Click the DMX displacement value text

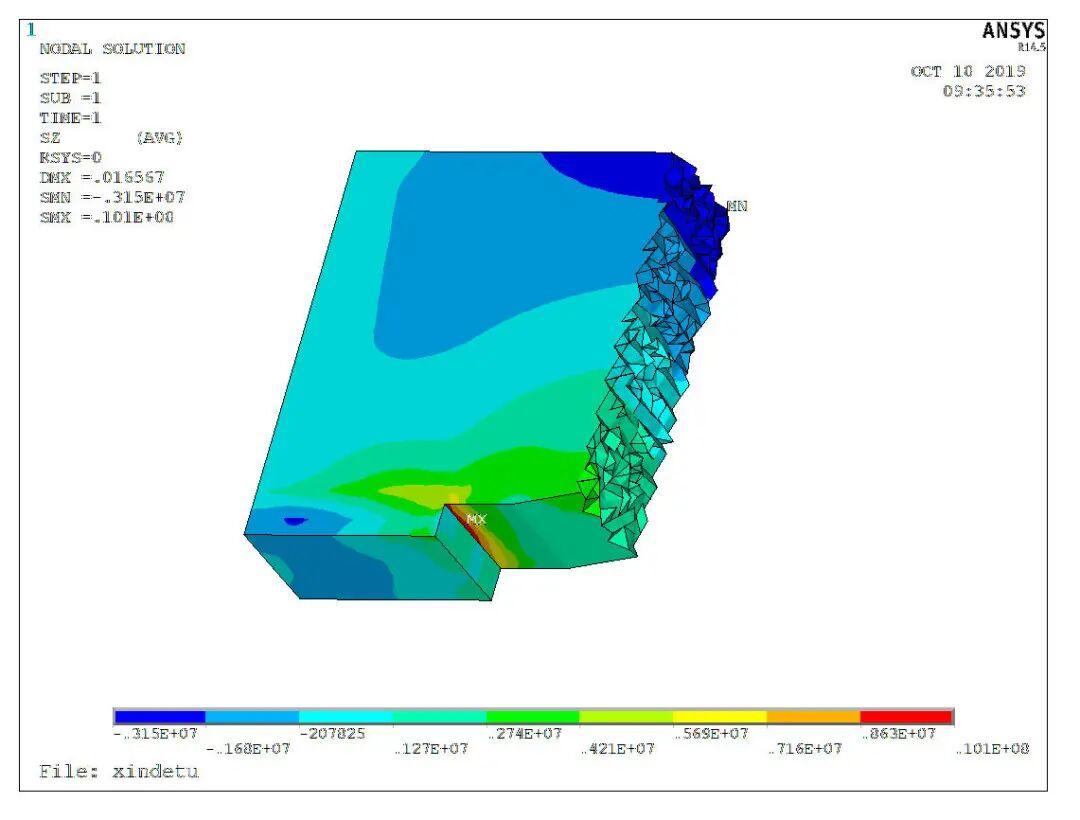point(102,178)
